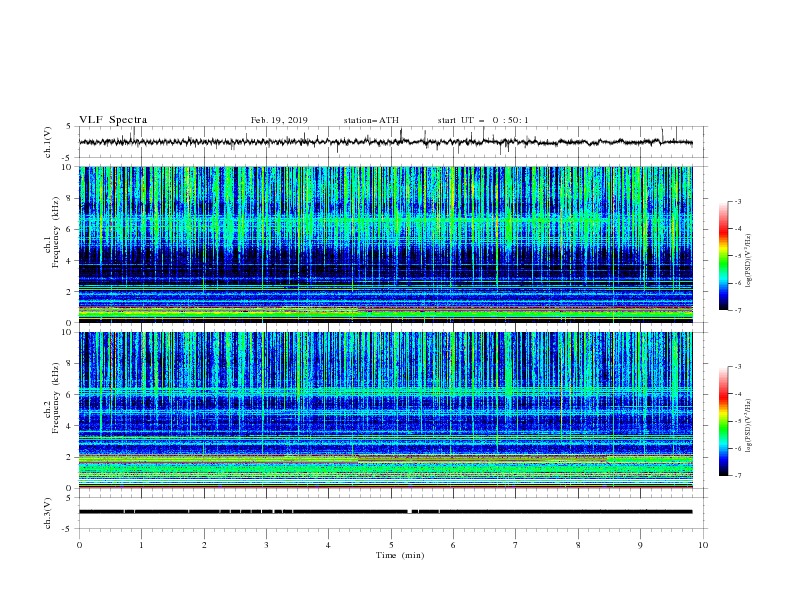Click the "start UT = 0 : 50: 1" text
This screenshot has width=792, height=612.
(x=483, y=120)
